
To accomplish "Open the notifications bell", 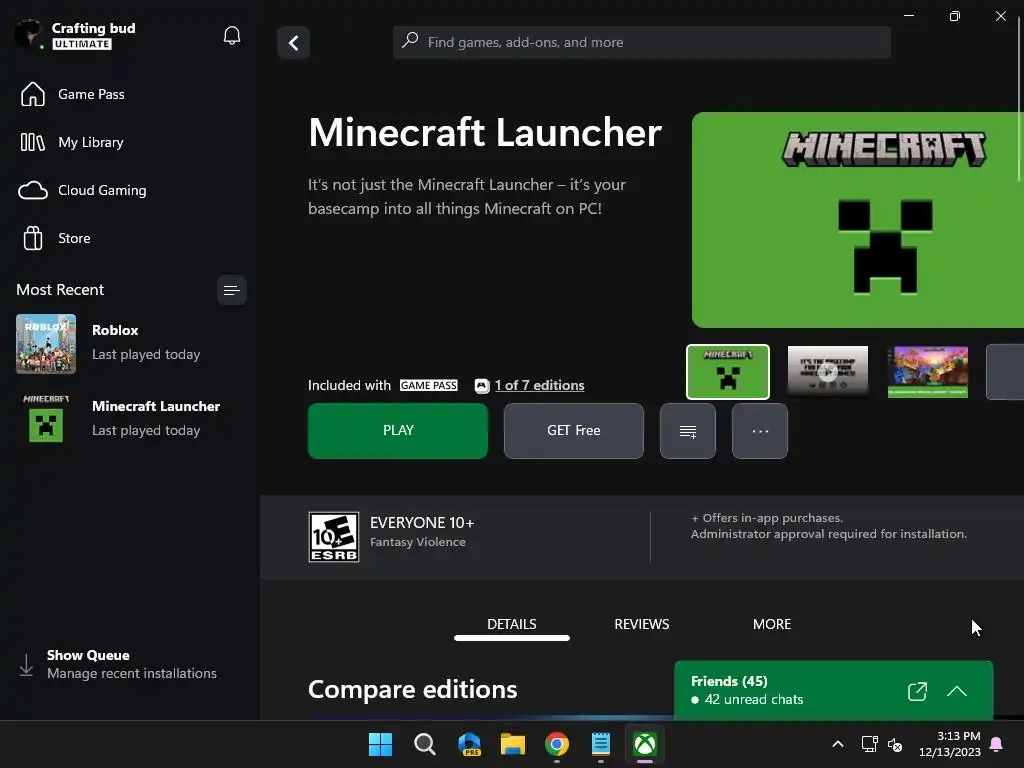I will [x=232, y=35].
